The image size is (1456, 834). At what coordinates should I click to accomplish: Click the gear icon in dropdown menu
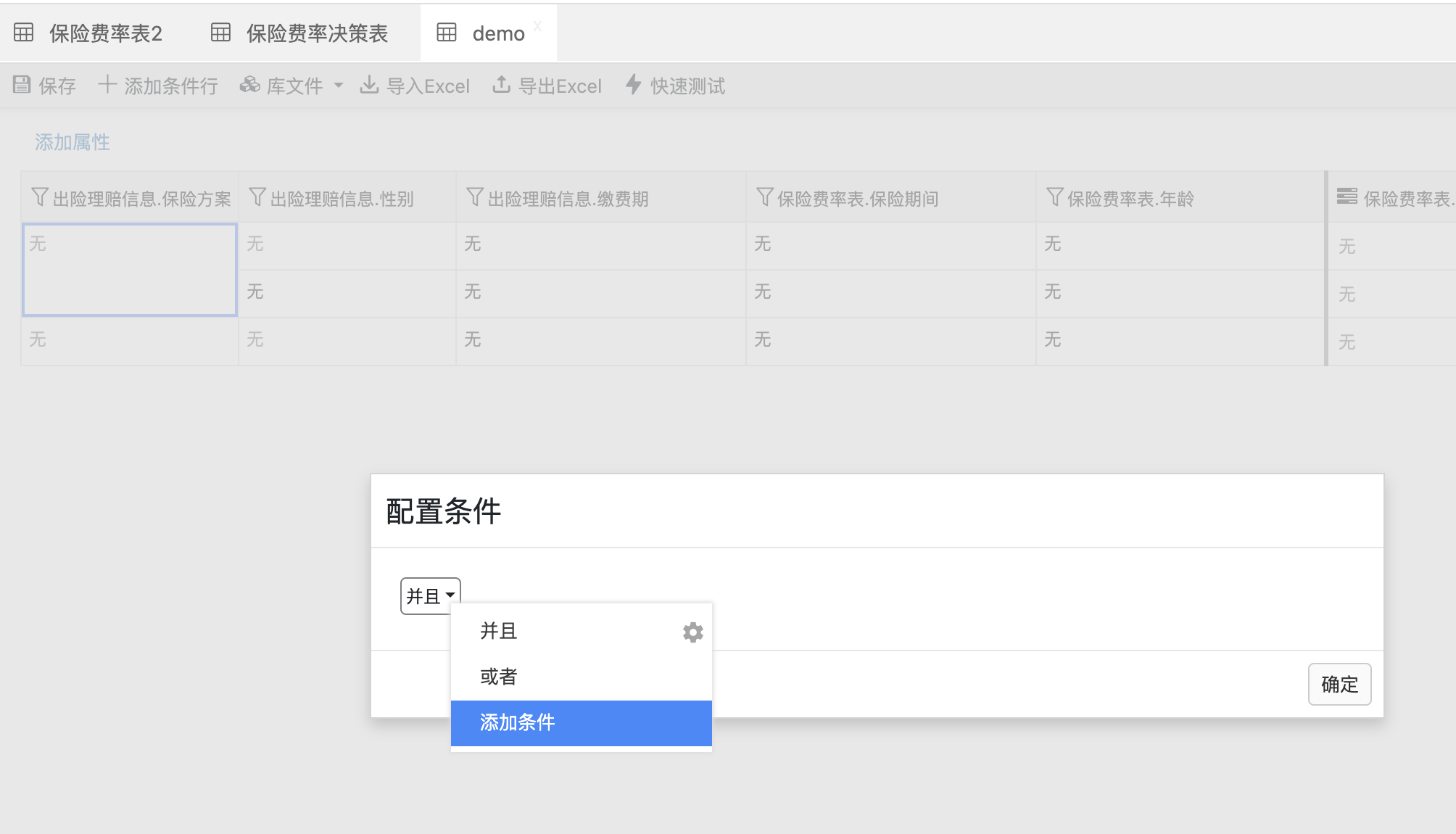pos(692,632)
